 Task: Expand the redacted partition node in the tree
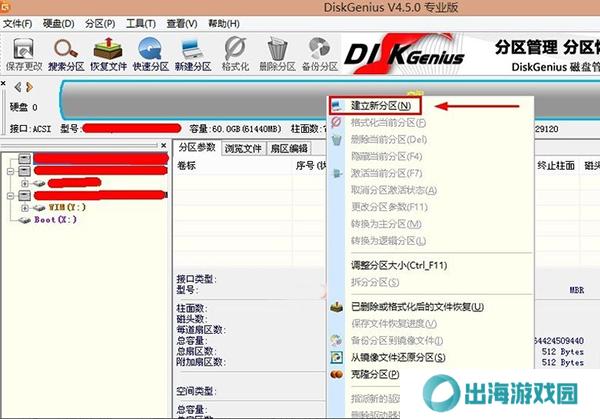point(25,183)
